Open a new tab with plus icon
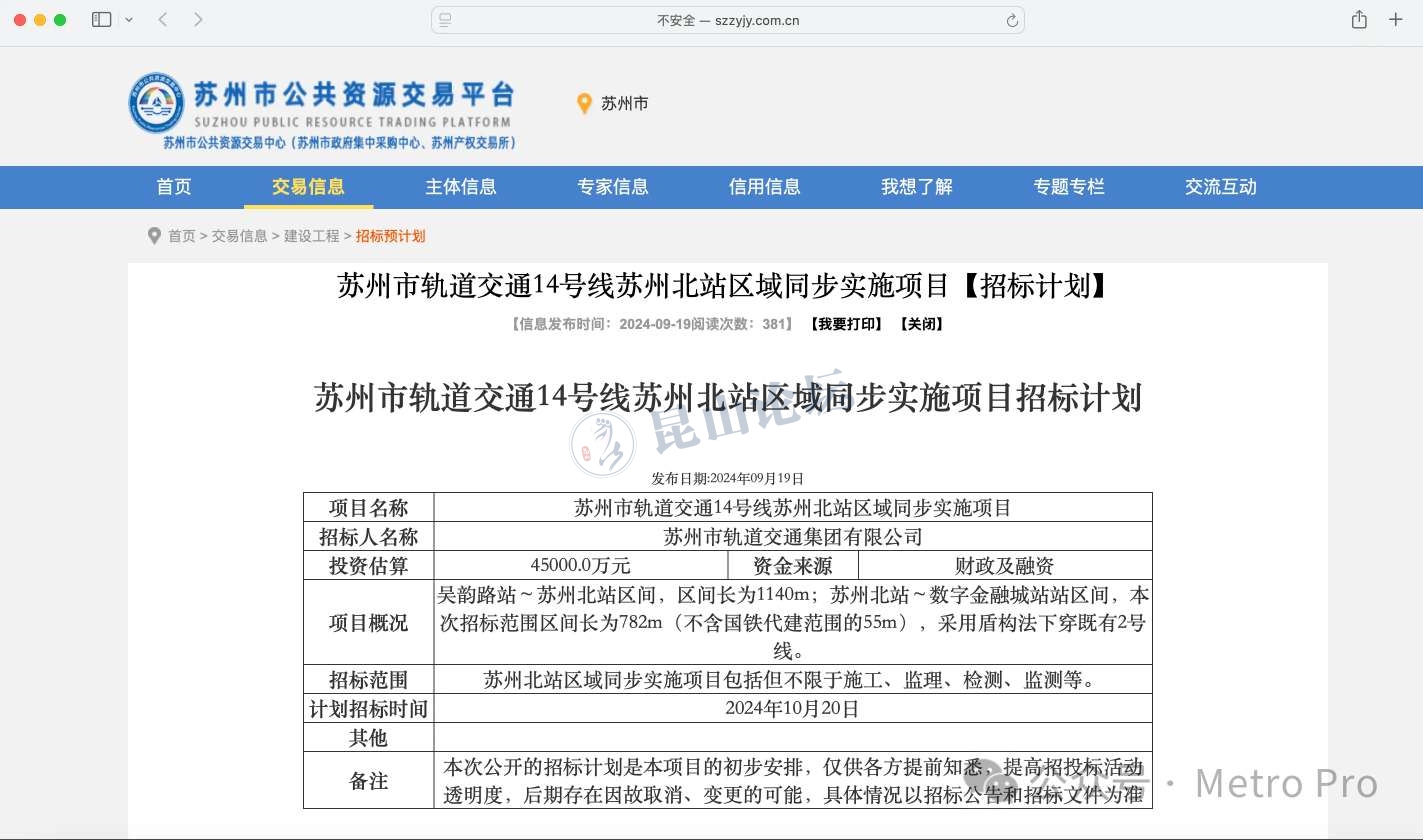 click(x=1395, y=20)
